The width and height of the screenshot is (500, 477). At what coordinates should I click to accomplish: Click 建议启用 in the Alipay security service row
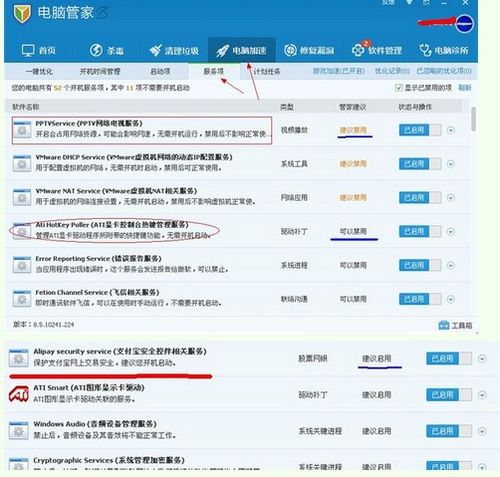pos(377,358)
